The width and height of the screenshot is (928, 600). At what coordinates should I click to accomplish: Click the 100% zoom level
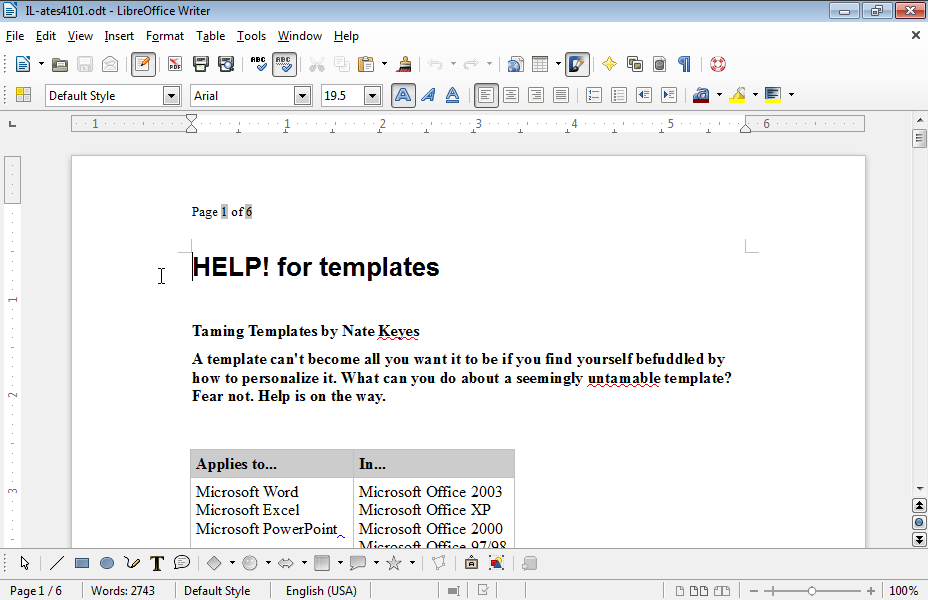tap(904, 591)
